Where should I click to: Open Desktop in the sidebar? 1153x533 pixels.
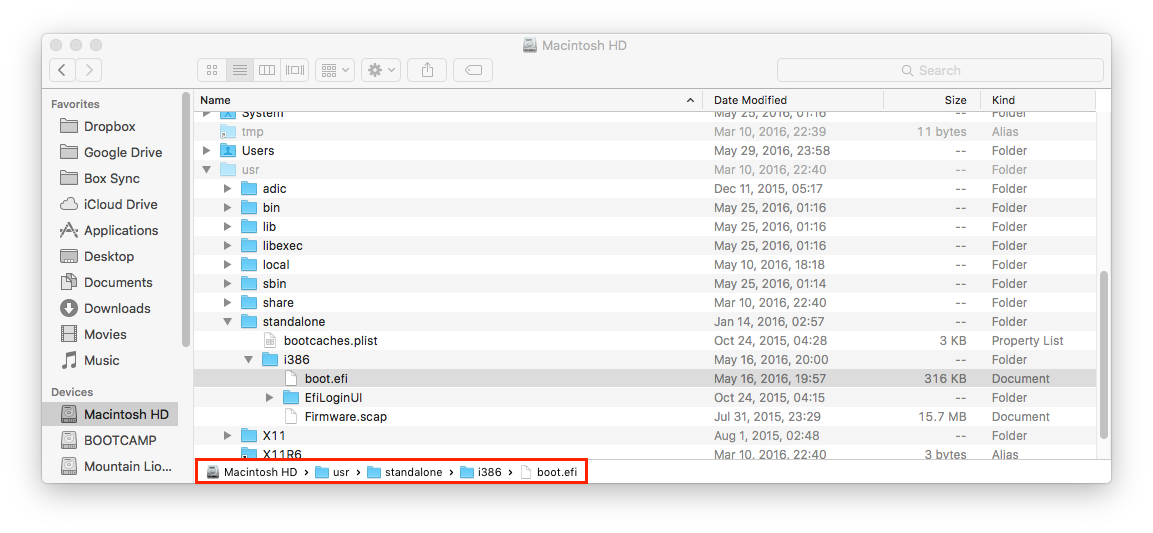click(x=110, y=257)
